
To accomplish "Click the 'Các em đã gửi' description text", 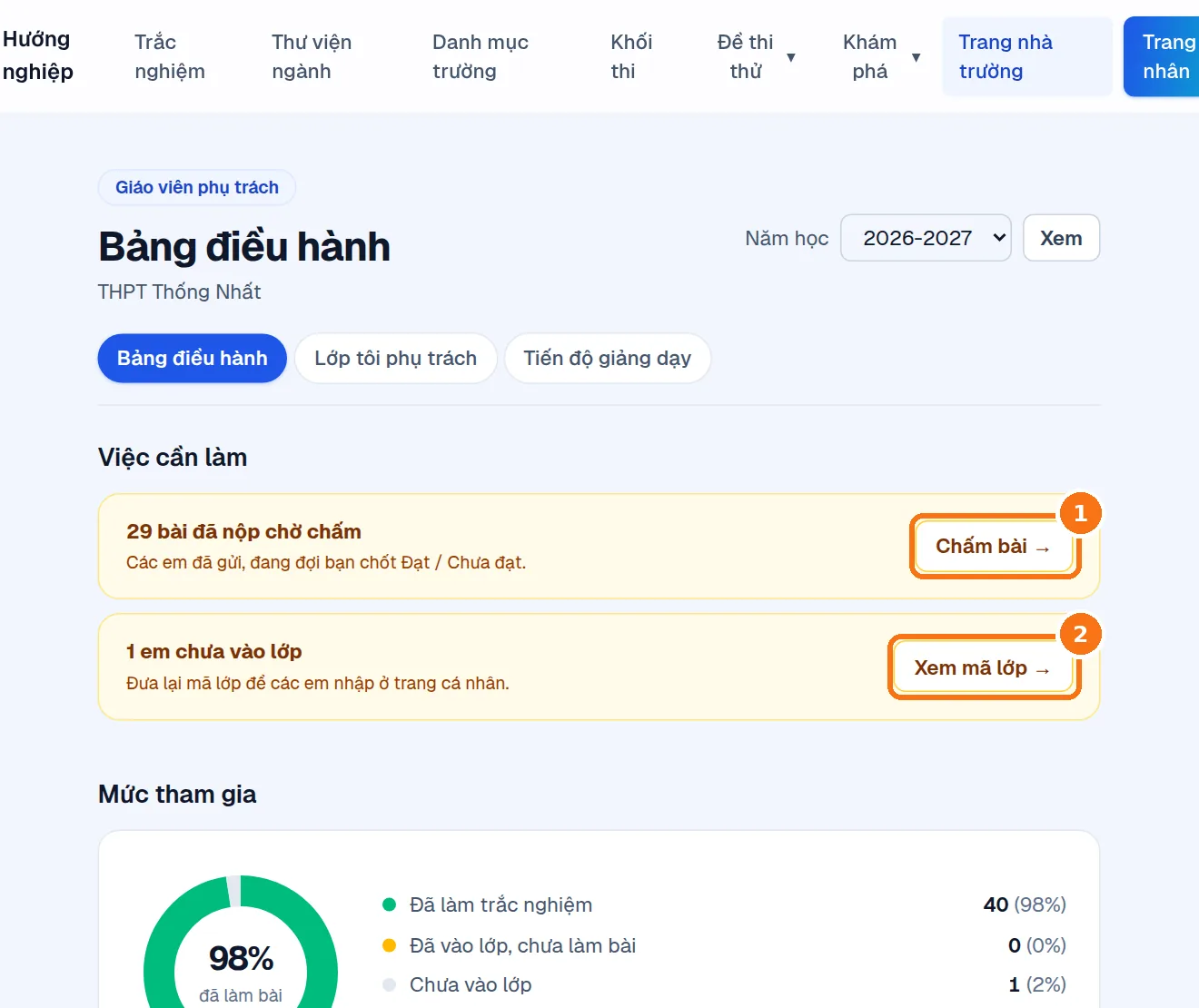I will (326, 562).
